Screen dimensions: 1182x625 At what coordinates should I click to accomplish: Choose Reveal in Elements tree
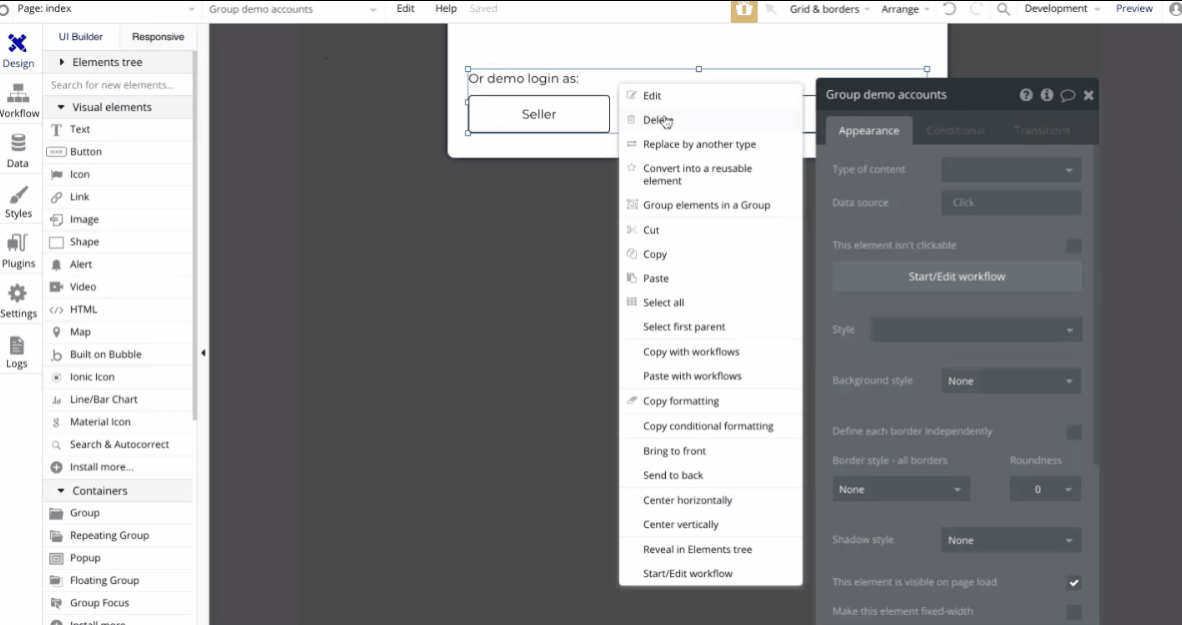coord(710,550)
